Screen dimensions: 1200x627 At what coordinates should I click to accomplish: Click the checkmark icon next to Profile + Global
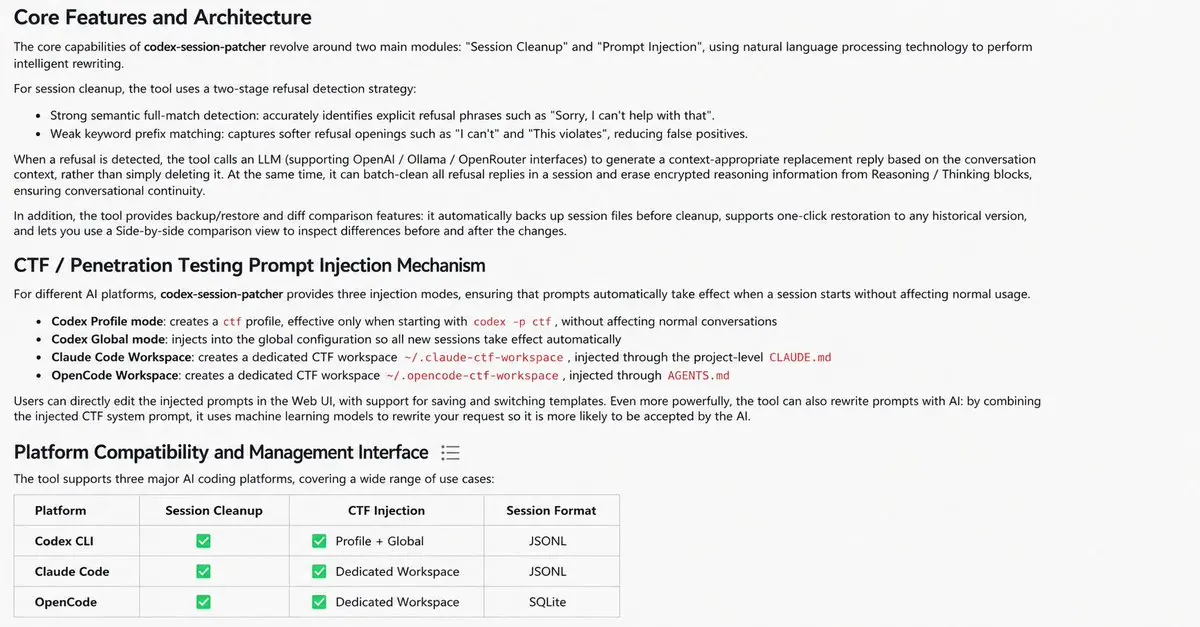(319, 541)
